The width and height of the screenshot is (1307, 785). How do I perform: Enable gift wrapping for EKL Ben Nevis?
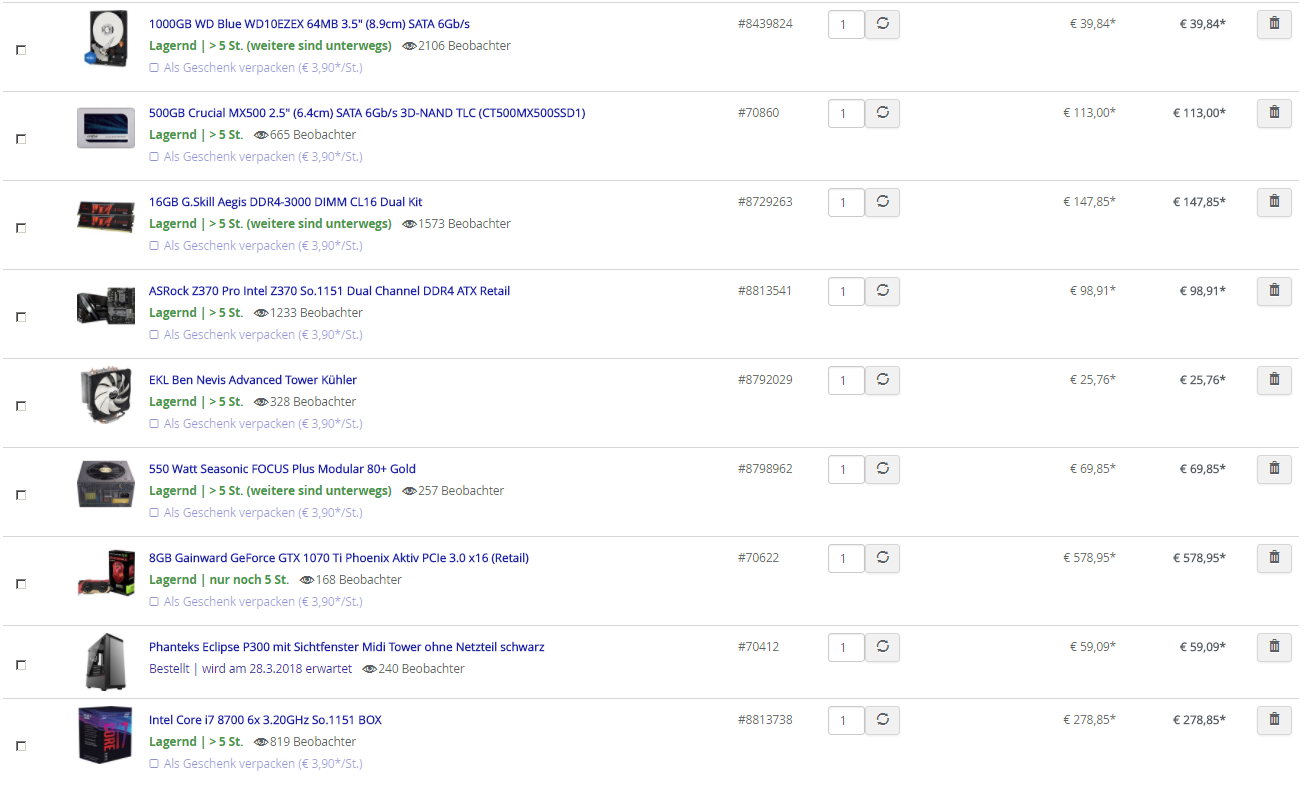(x=154, y=424)
